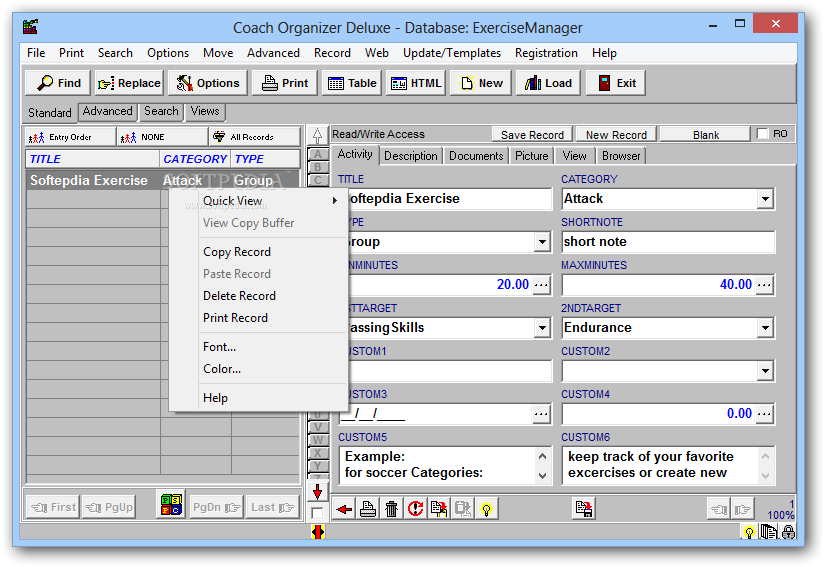Choose Delete Record from the context menu
This screenshot has width=825, height=567.
pyautogui.click(x=258, y=296)
